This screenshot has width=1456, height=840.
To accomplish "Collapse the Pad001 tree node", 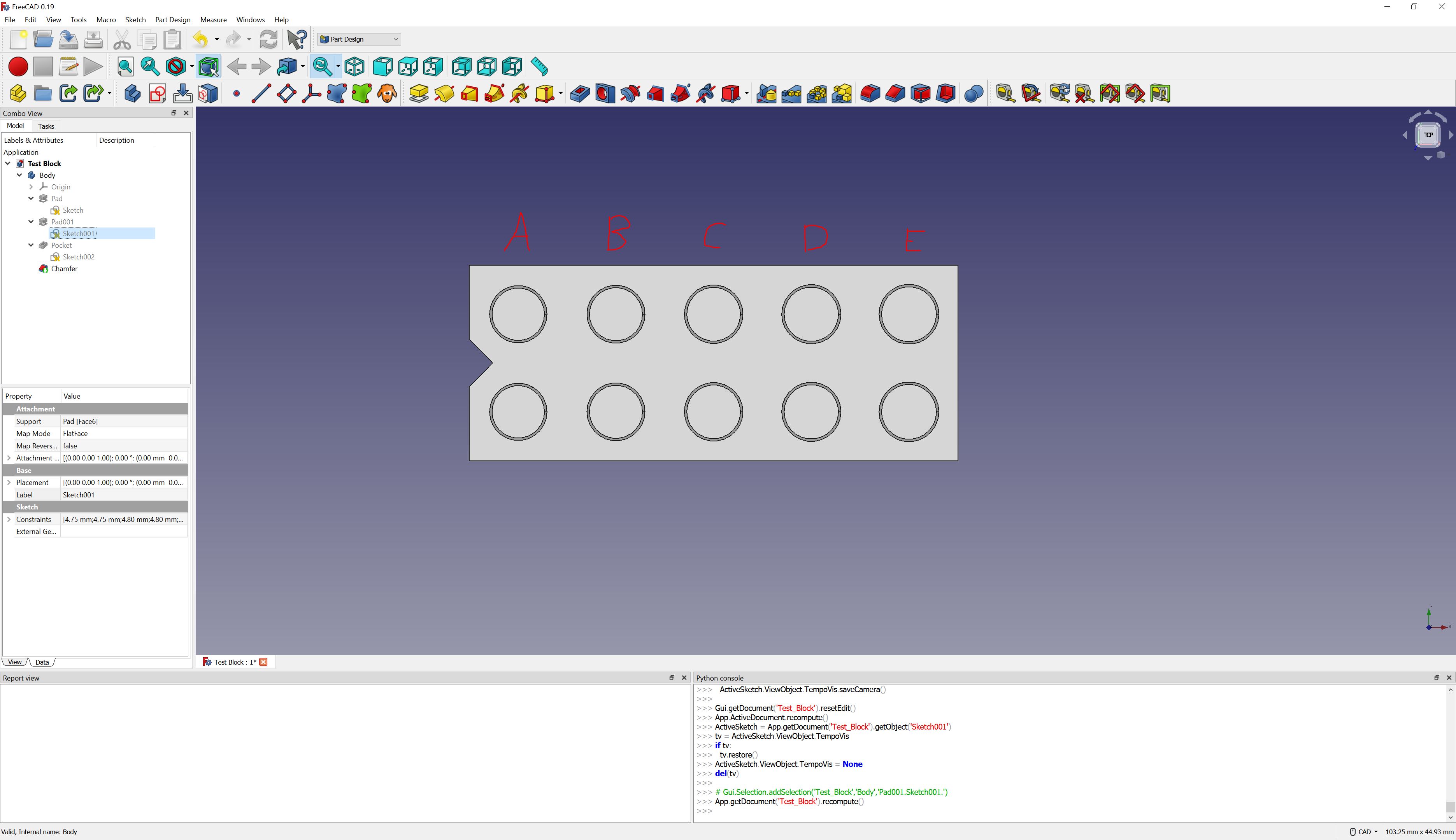I will click(31, 222).
